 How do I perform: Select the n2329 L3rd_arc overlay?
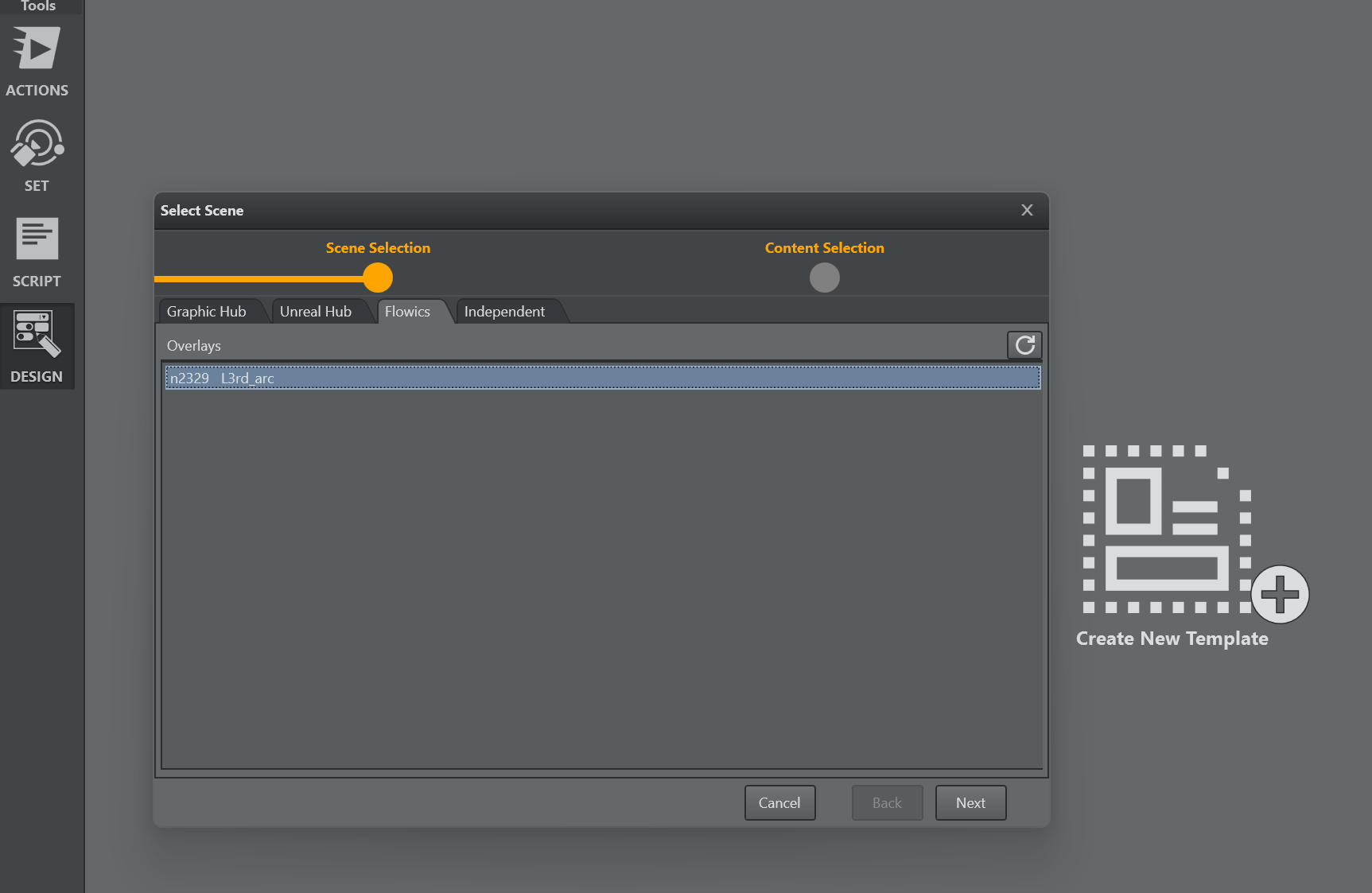coord(602,379)
